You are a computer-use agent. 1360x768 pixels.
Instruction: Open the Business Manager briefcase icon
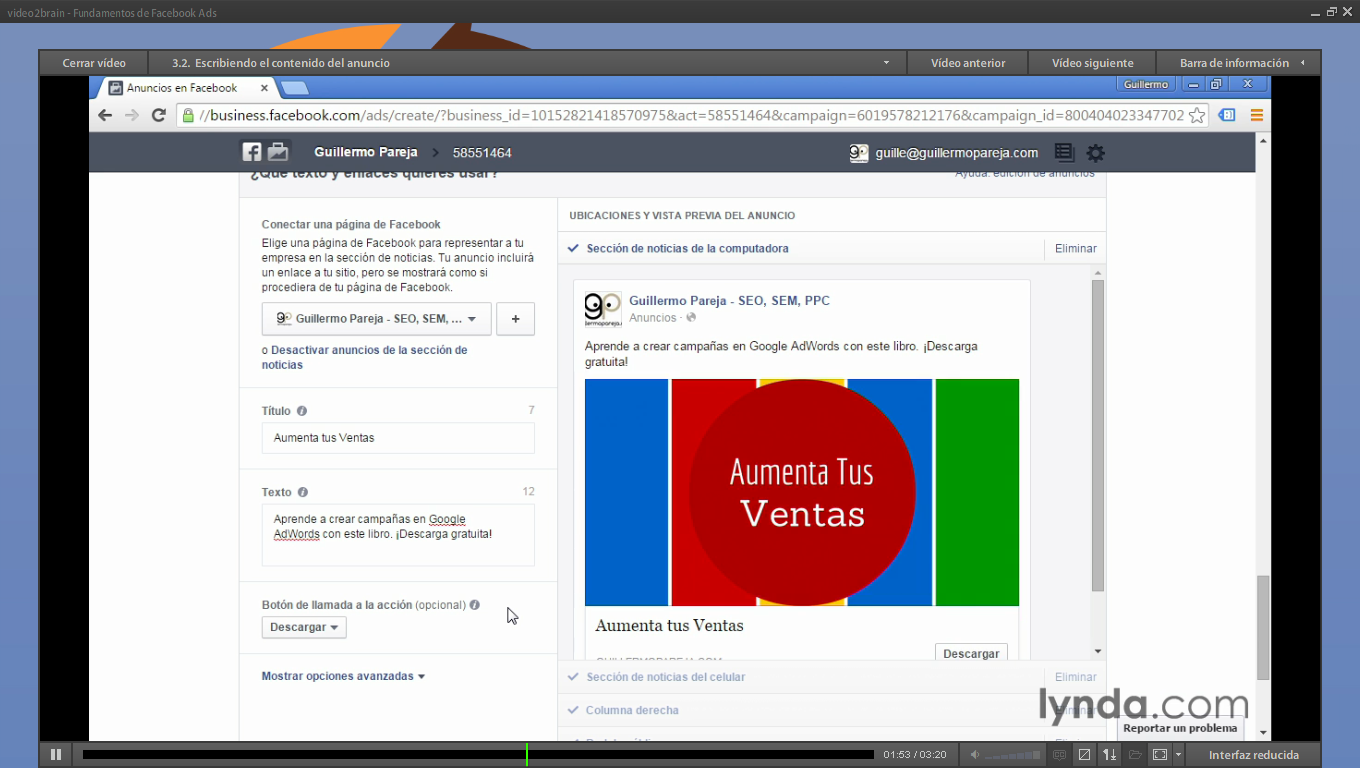[x=278, y=152]
